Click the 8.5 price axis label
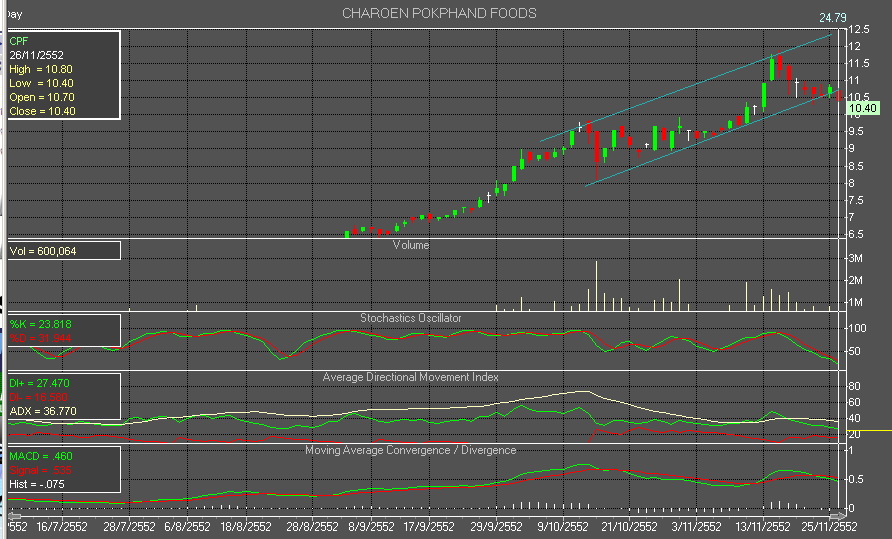The height and width of the screenshot is (539, 892). pos(856,166)
